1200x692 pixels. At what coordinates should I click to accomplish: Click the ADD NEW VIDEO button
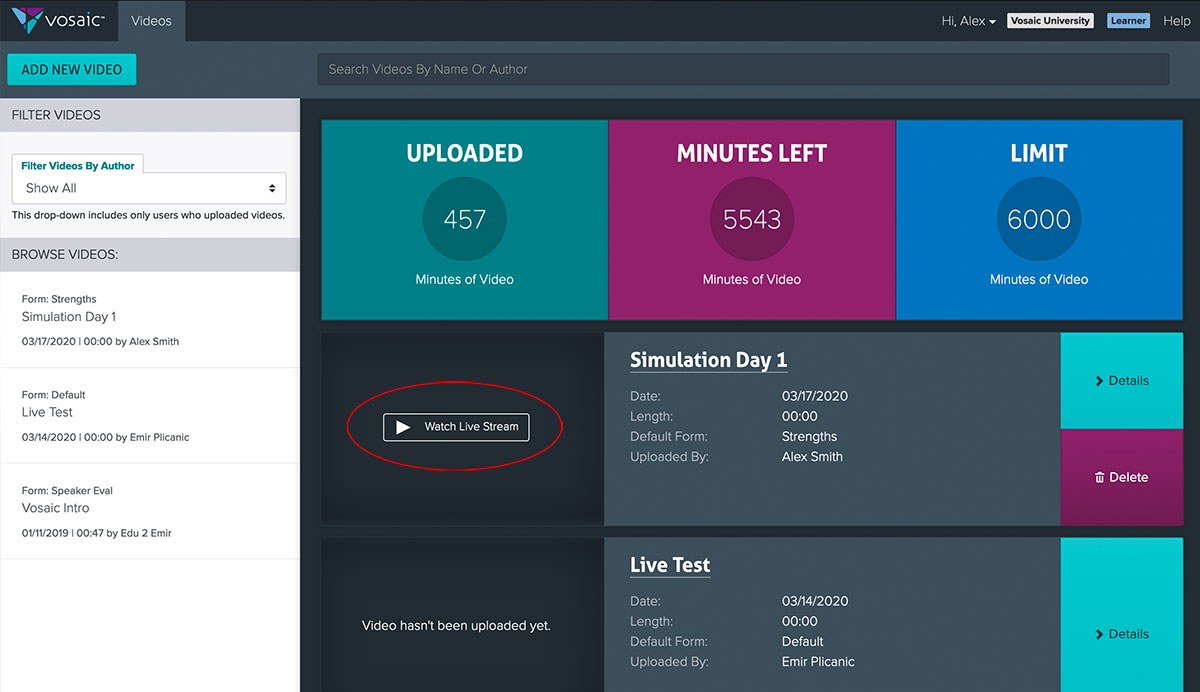(x=72, y=70)
